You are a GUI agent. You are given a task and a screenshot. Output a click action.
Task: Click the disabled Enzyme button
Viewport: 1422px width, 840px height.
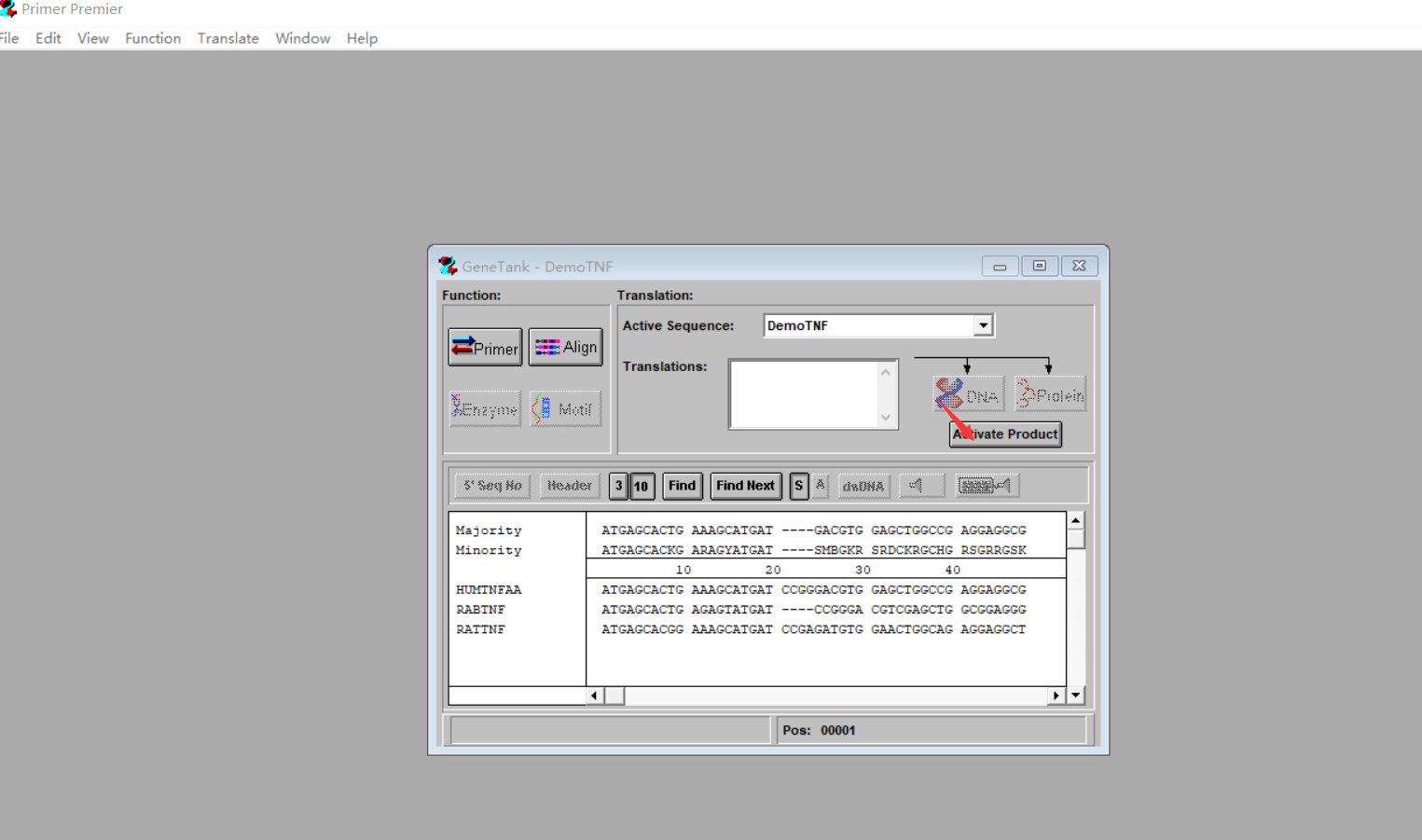pyautogui.click(x=485, y=408)
